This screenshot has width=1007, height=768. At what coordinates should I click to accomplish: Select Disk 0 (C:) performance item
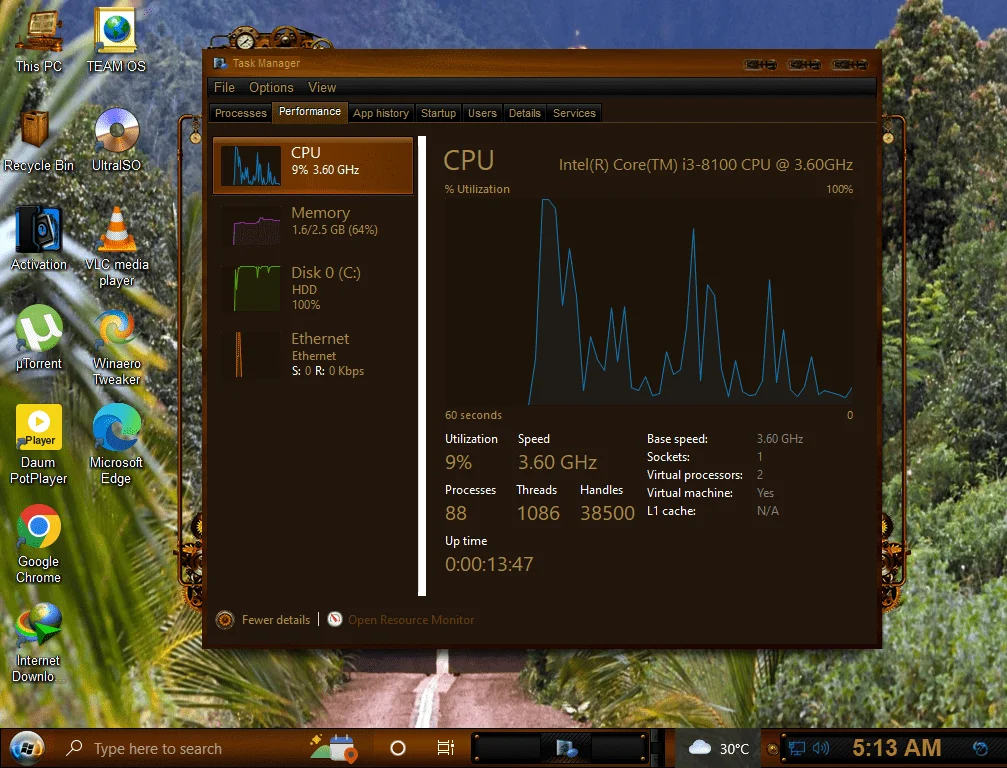[x=313, y=288]
